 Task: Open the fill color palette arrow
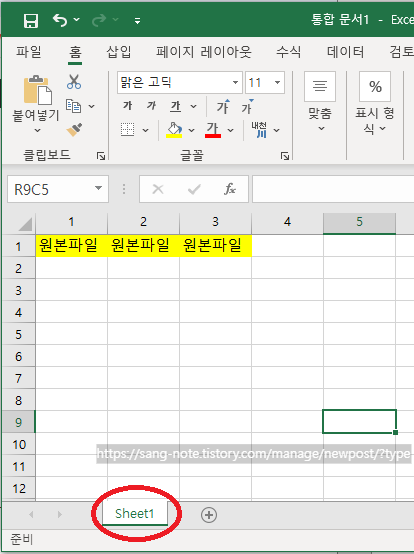click(x=191, y=130)
